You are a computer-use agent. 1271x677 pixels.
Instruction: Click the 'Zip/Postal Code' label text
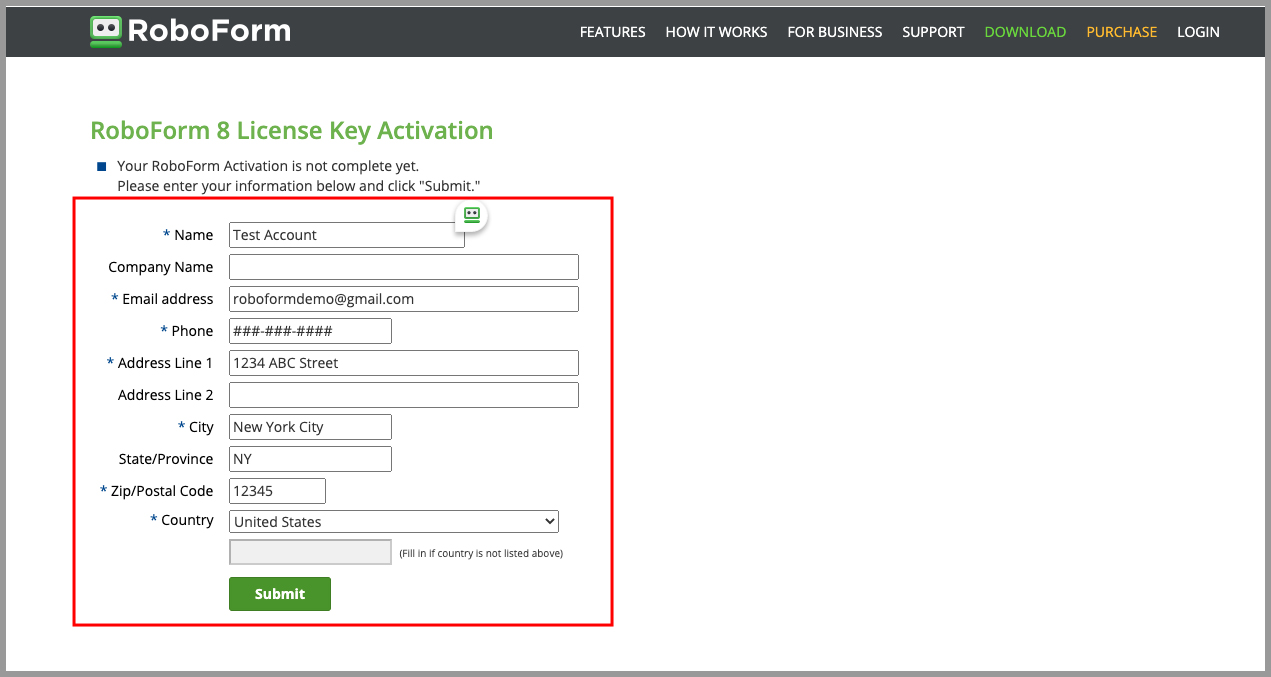[162, 491]
